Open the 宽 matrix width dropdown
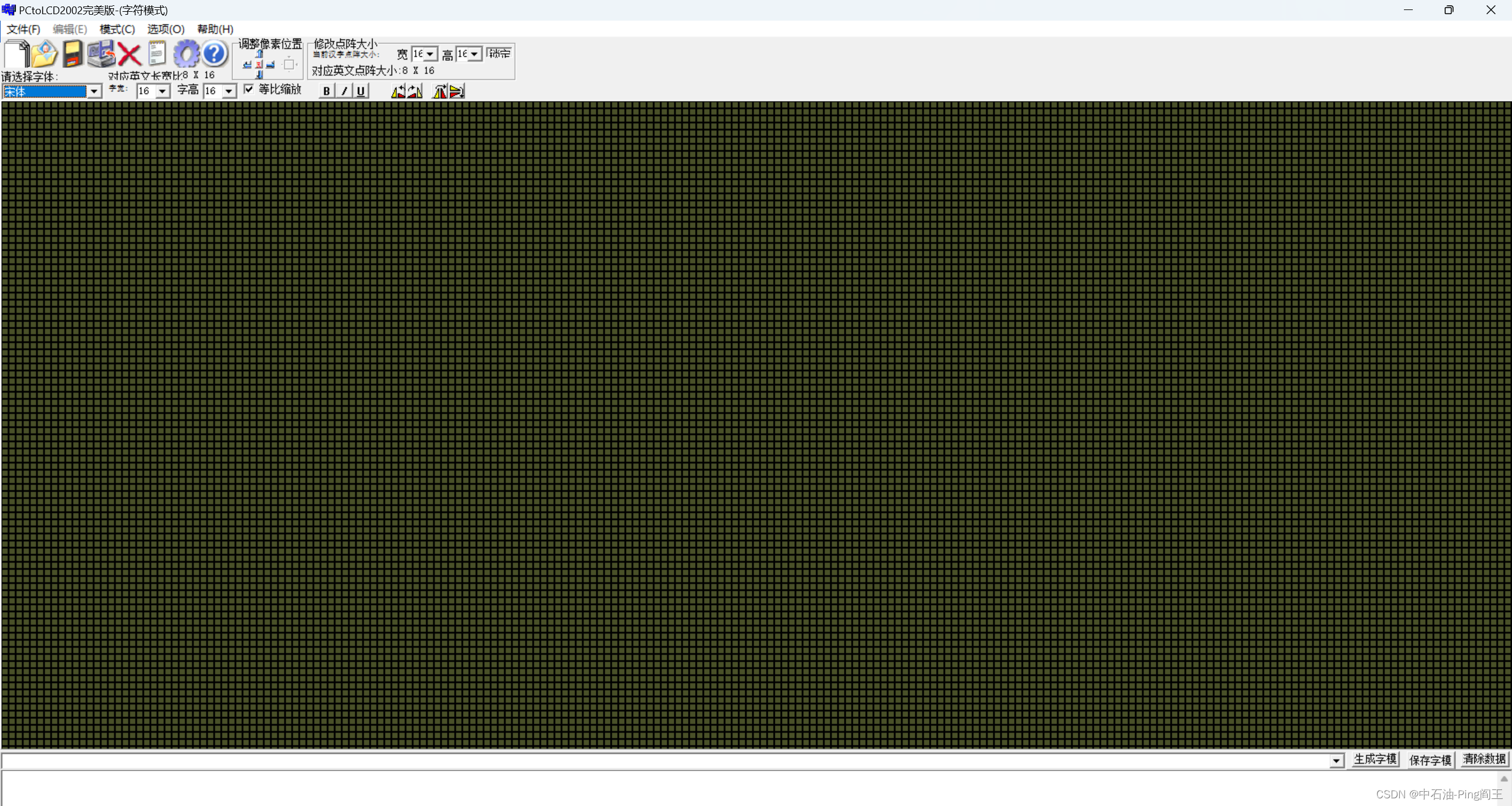The image size is (1512, 806). 430,54
